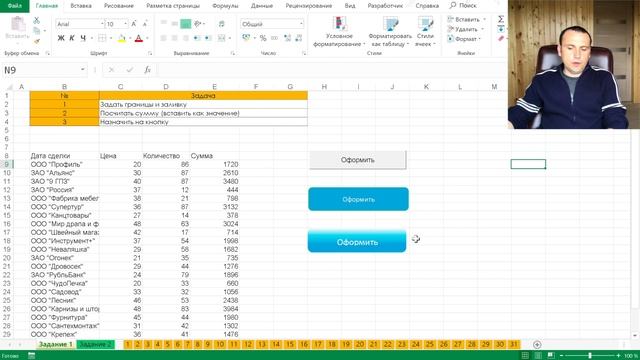The width and height of the screenshot is (640, 360).
Task: Click the zoom slider in status bar
Action: click(x=589, y=356)
